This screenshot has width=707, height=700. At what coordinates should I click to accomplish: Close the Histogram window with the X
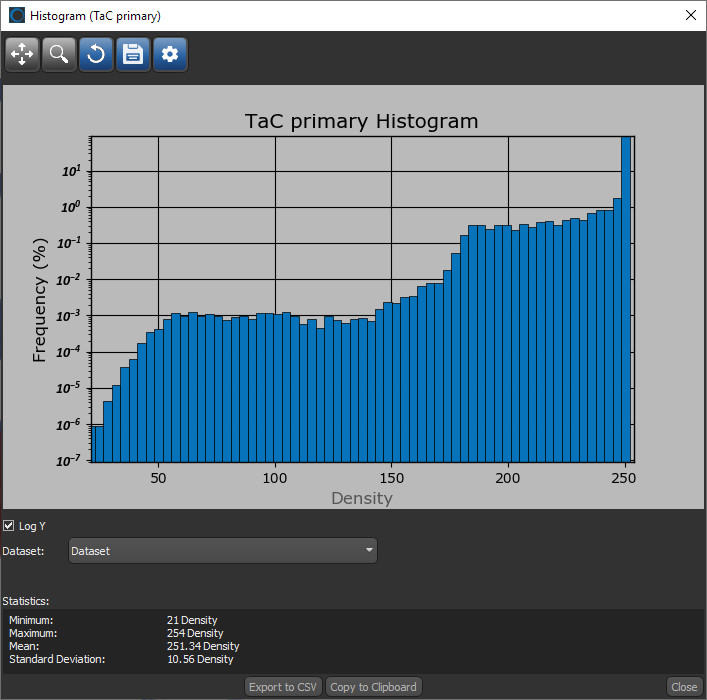pyautogui.click(x=689, y=16)
